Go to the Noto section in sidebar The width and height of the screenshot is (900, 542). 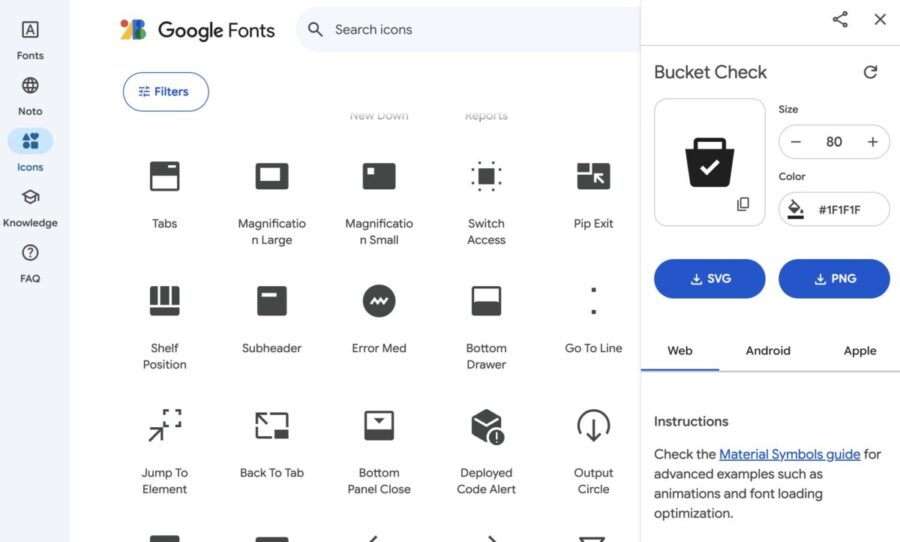click(x=30, y=96)
